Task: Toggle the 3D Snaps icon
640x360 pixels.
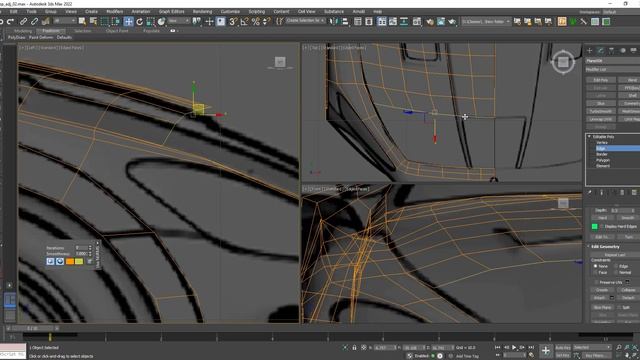Action: point(233,21)
